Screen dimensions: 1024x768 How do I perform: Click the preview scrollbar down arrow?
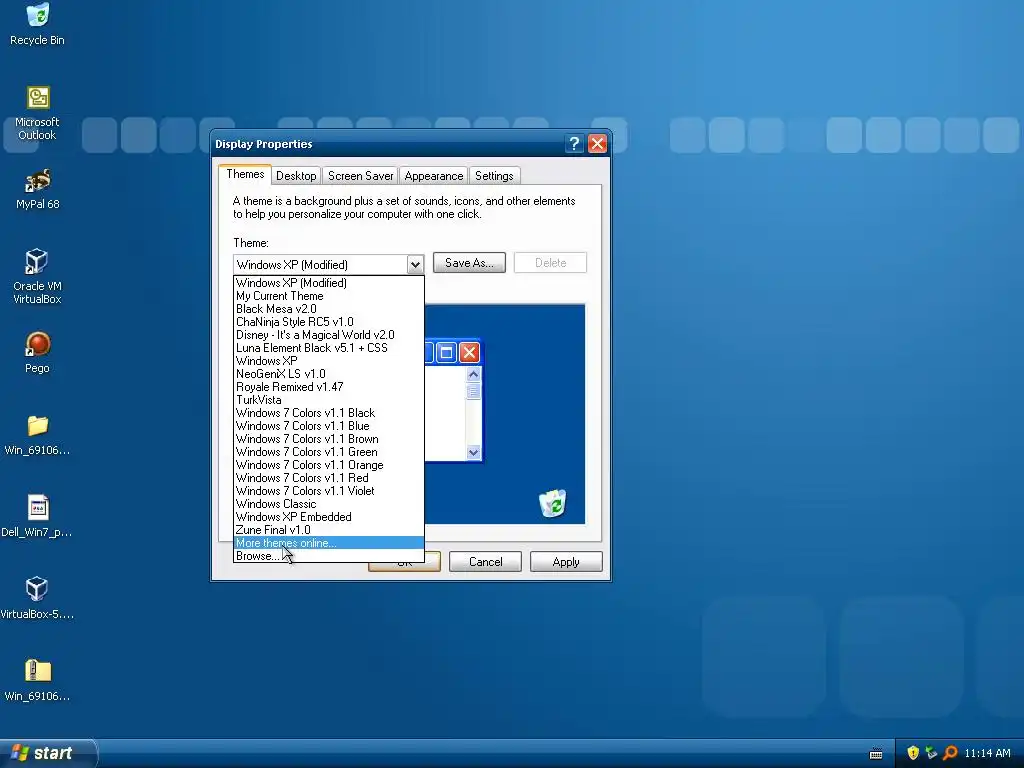tap(473, 452)
